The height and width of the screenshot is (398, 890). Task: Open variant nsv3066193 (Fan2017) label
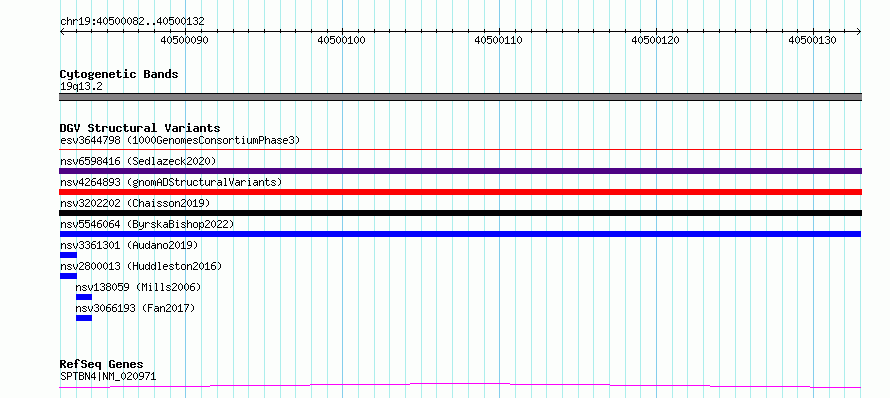click(x=135, y=308)
